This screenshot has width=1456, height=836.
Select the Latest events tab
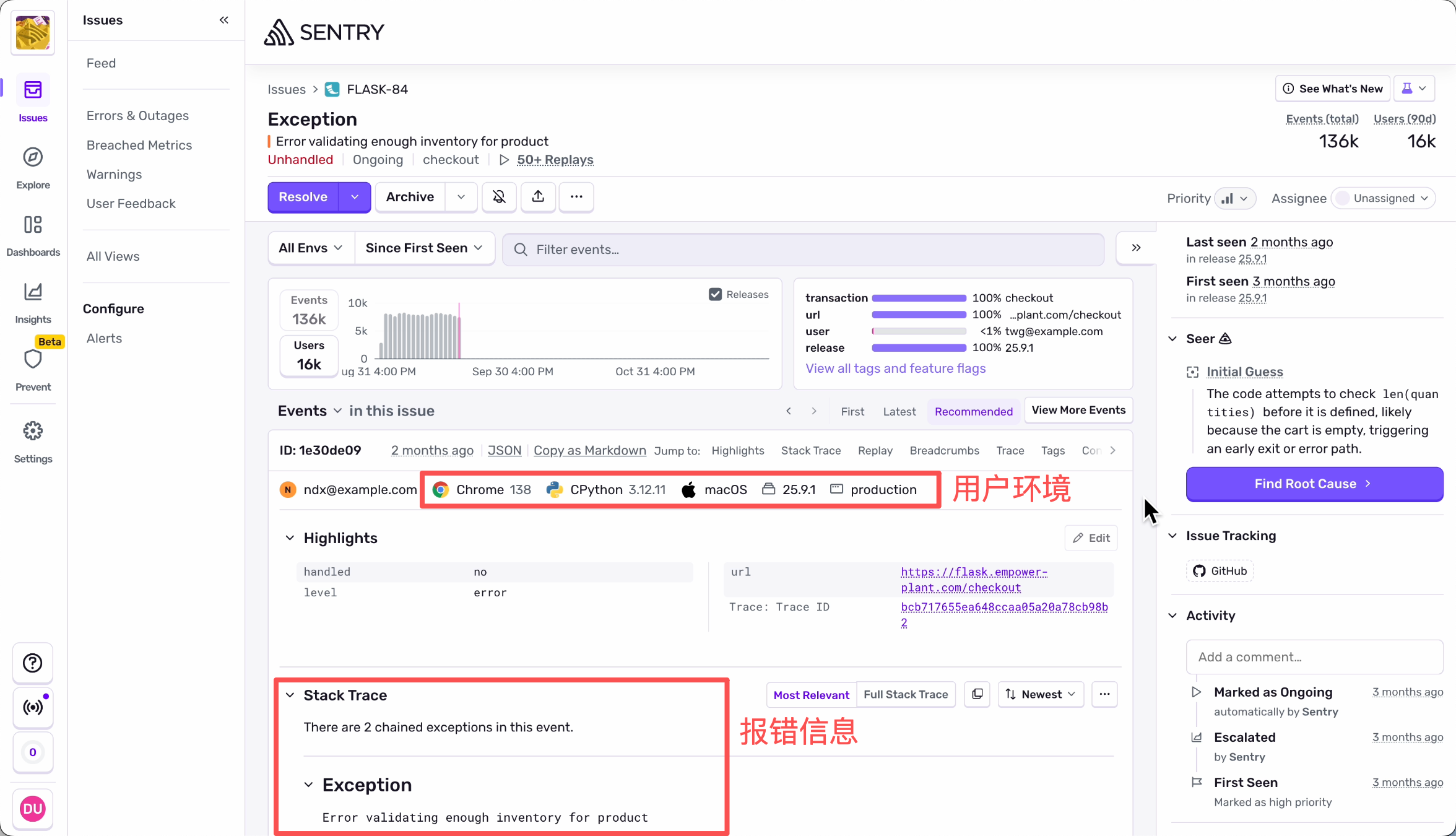click(899, 411)
